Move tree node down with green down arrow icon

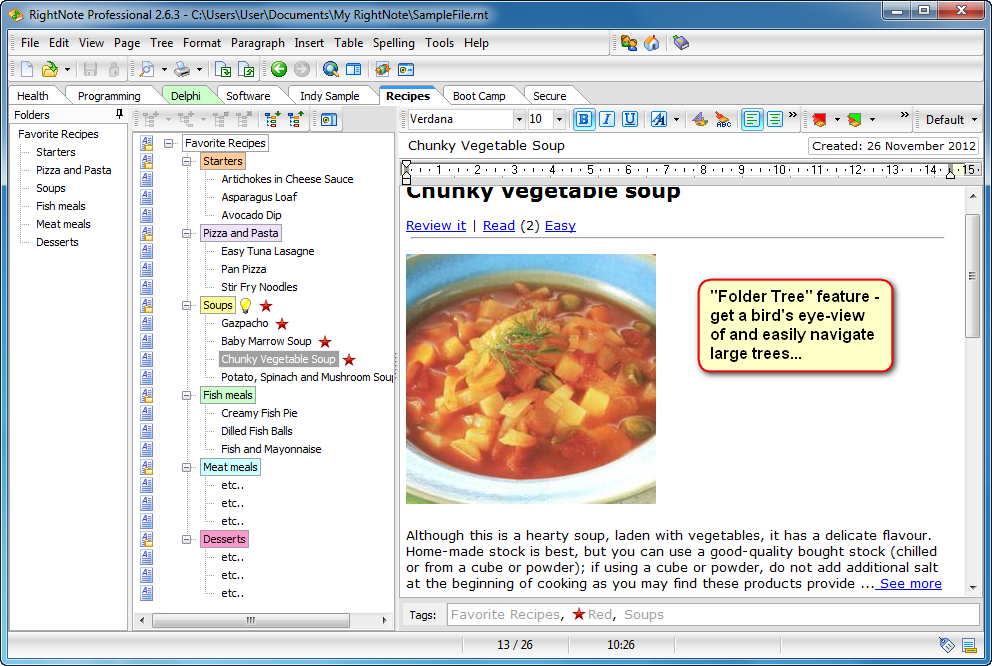[x=273, y=119]
